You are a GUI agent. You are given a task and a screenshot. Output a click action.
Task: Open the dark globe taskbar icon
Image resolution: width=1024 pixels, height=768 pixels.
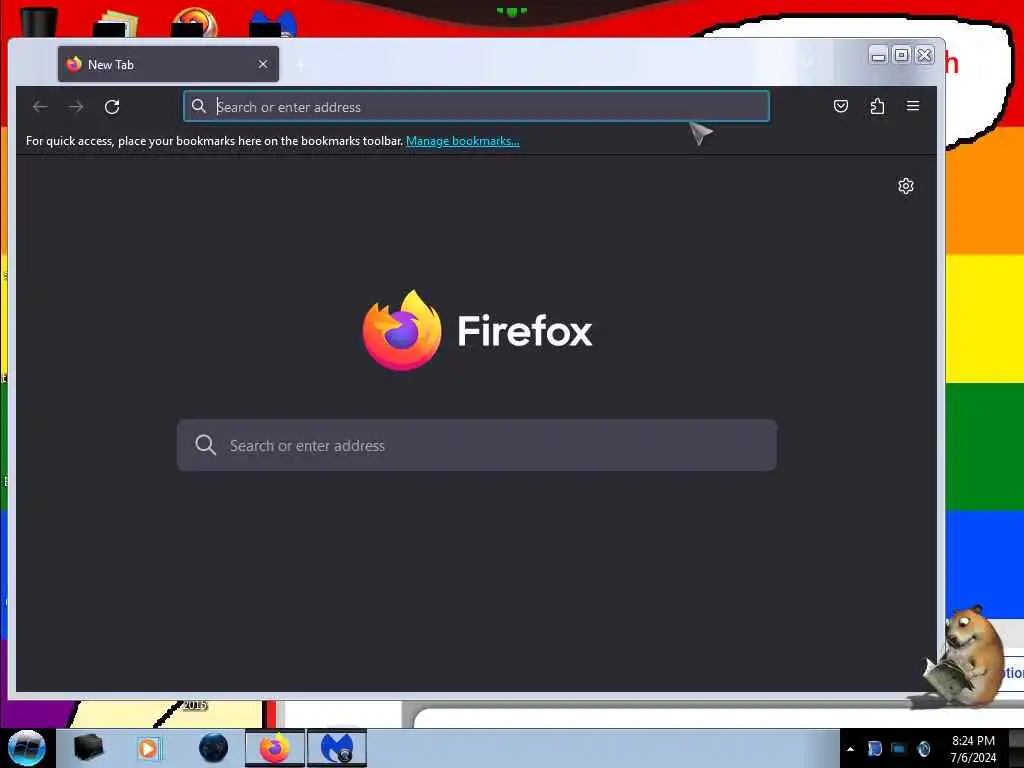click(x=214, y=748)
